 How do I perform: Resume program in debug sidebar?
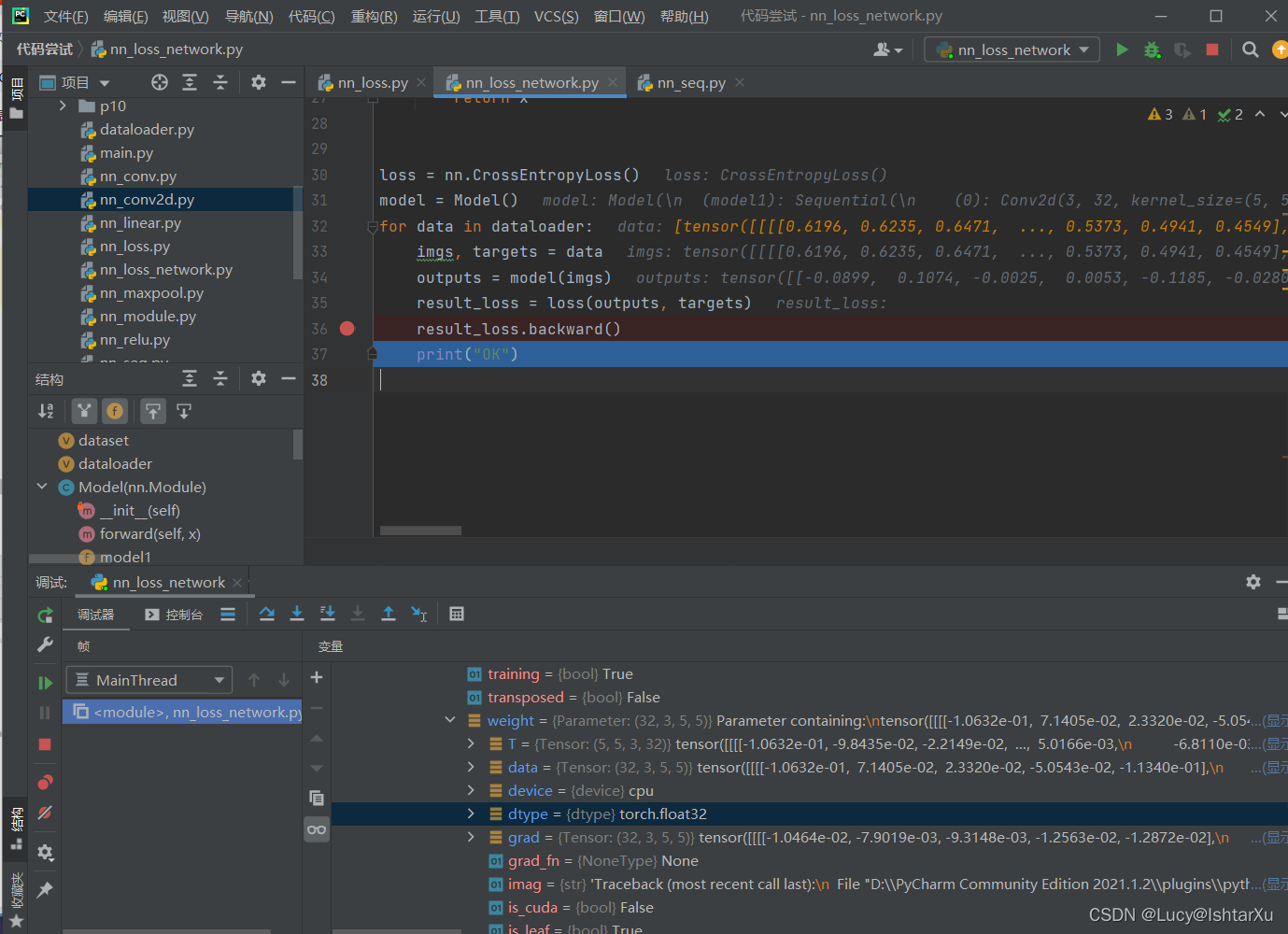point(45,683)
